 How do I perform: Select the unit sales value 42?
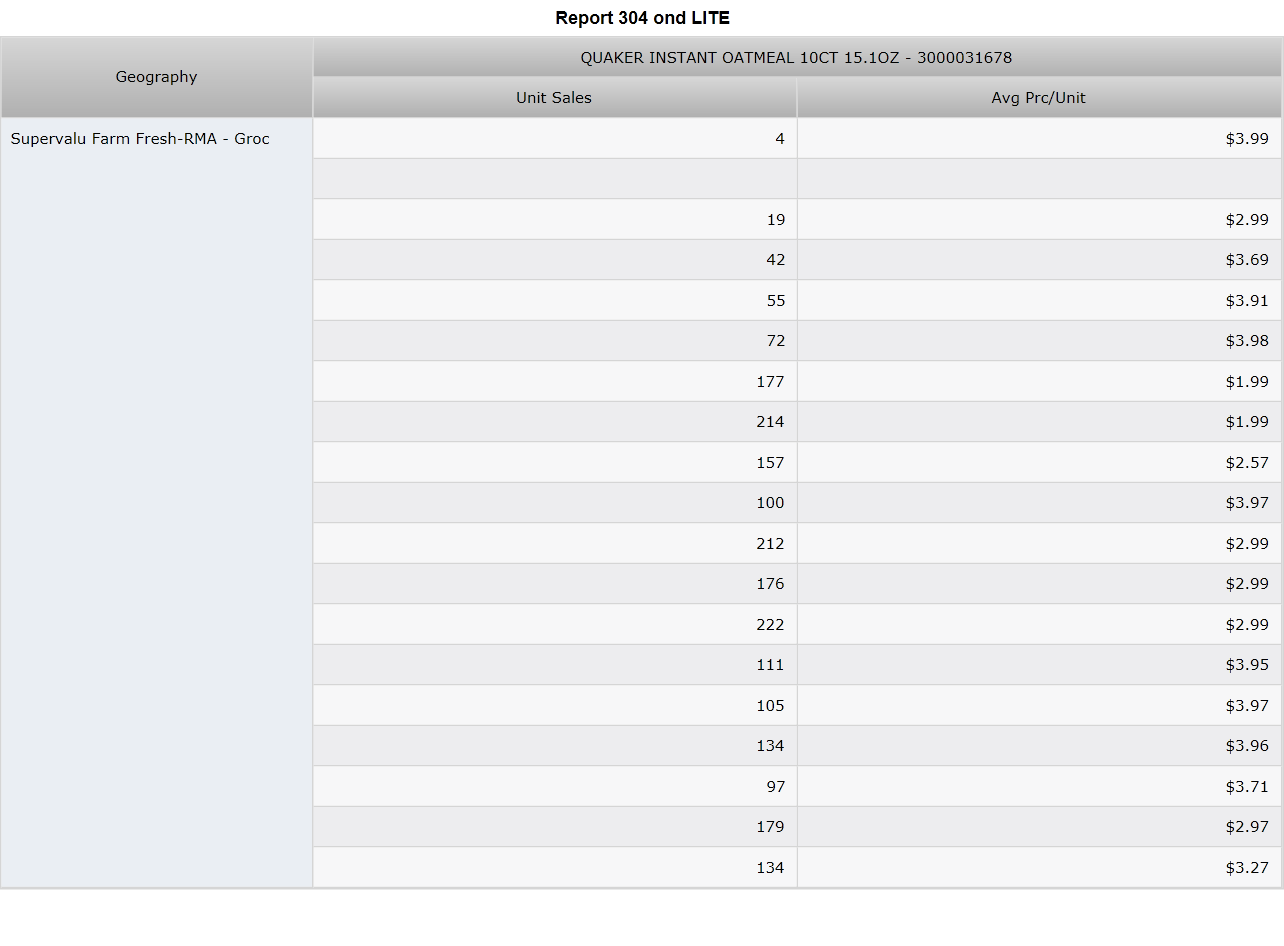pyautogui.click(x=555, y=260)
